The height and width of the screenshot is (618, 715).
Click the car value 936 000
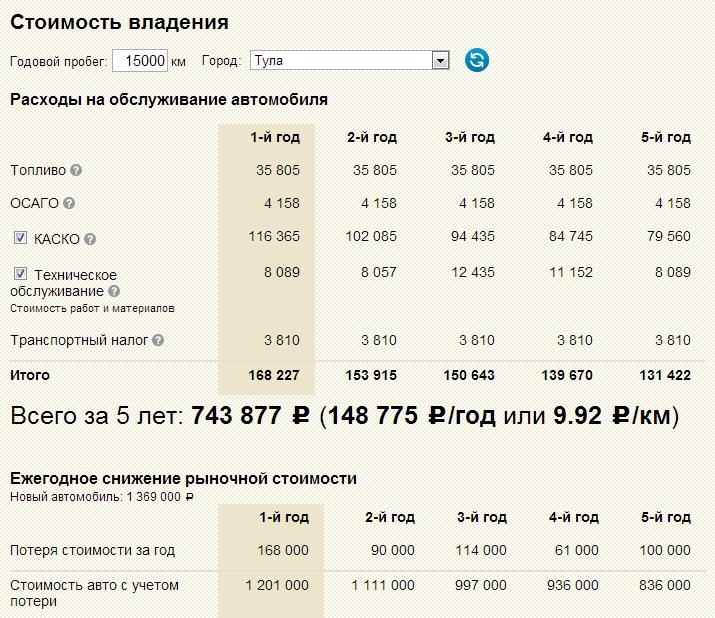click(x=573, y=585)
